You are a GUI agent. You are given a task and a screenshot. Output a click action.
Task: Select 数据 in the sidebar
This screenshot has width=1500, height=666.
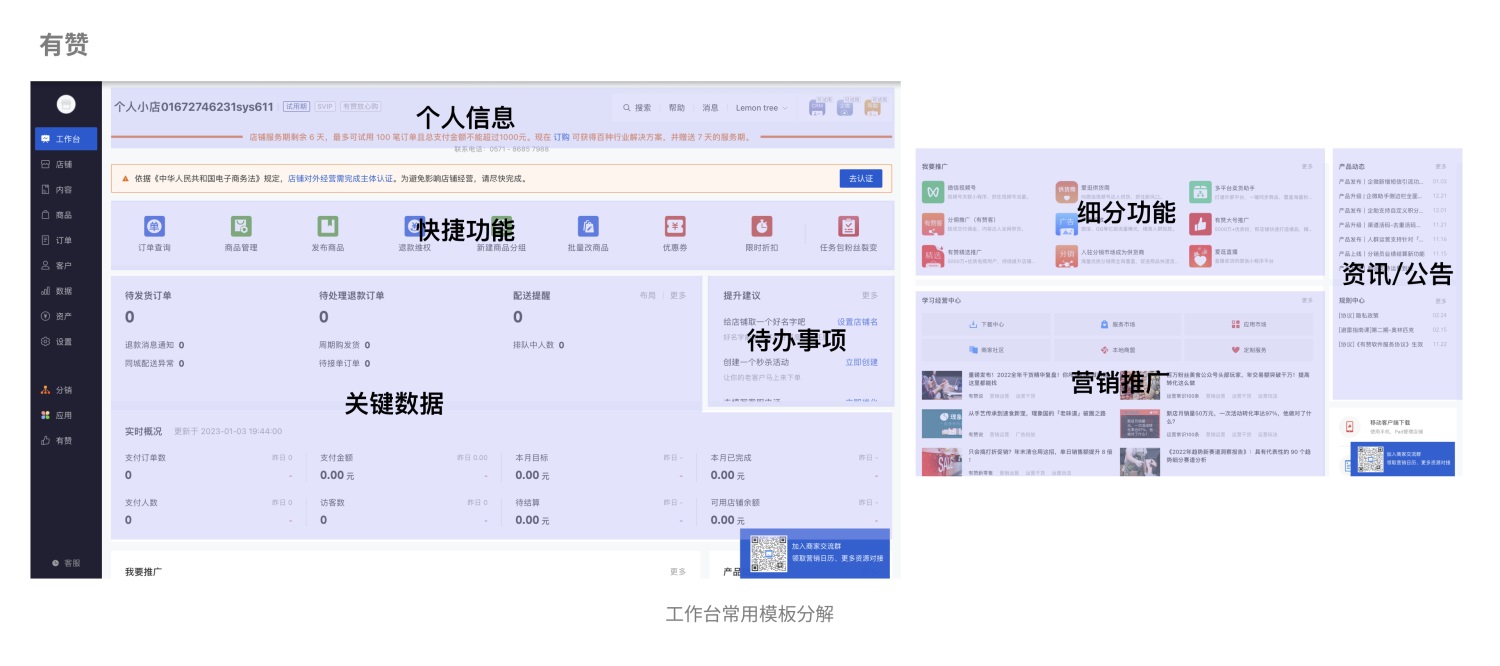pyautogui.click(x=56, y=291)
